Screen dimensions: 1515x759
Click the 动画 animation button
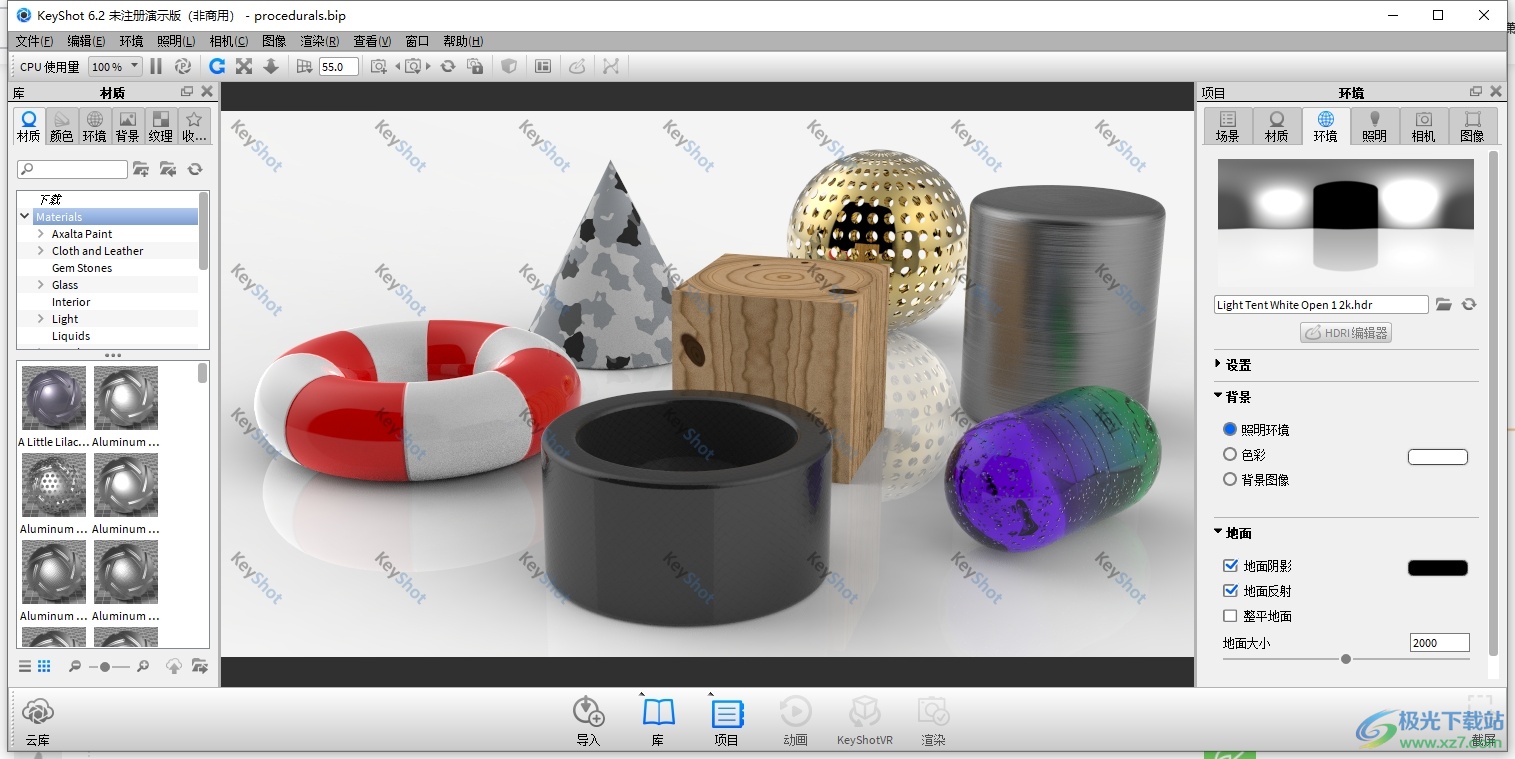(795, 722)
